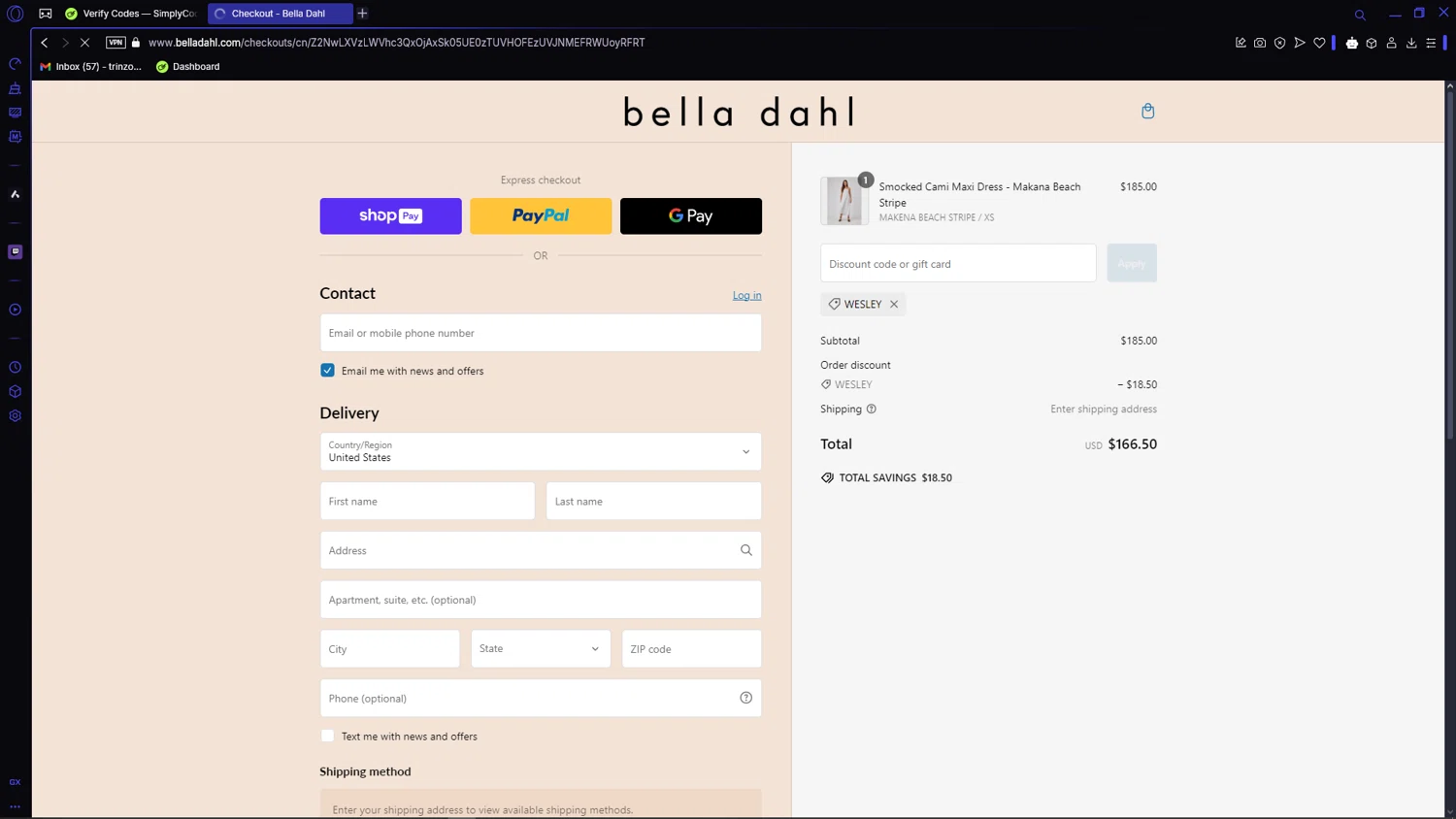Open the ad blocker shield icon
Image resolution: width=1456 pixels, height=819 pixels.
pyautogui.click(x=1279, y=43)
